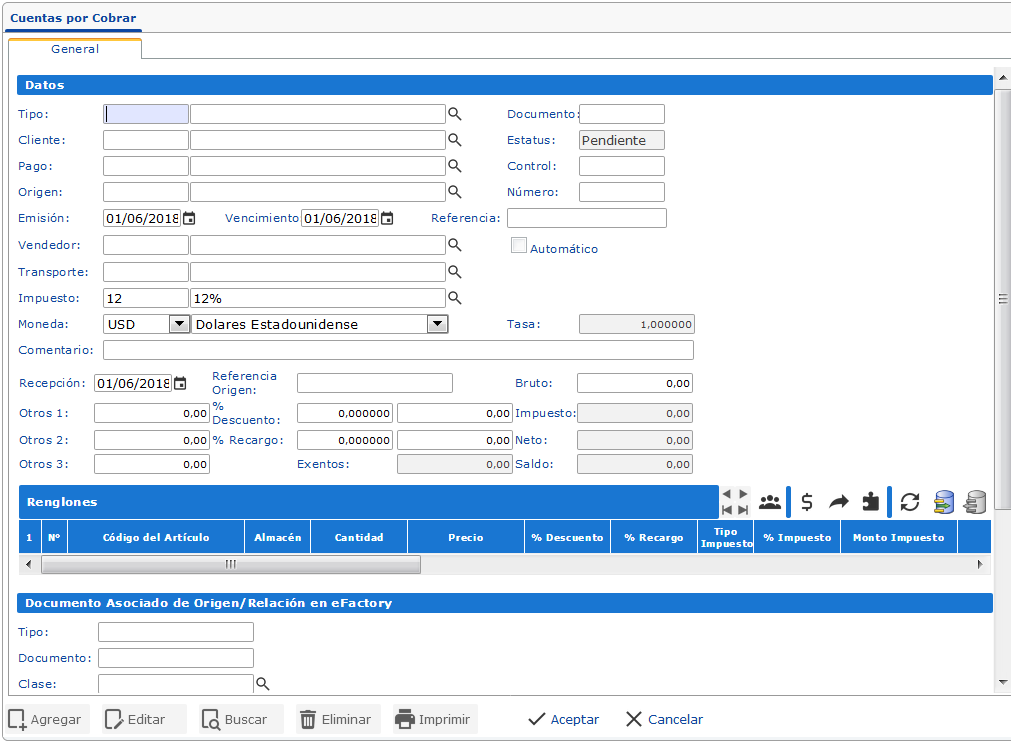
Task: Click the Renglones horizontal scrollbar thumb
Action: tap(230, 564)
